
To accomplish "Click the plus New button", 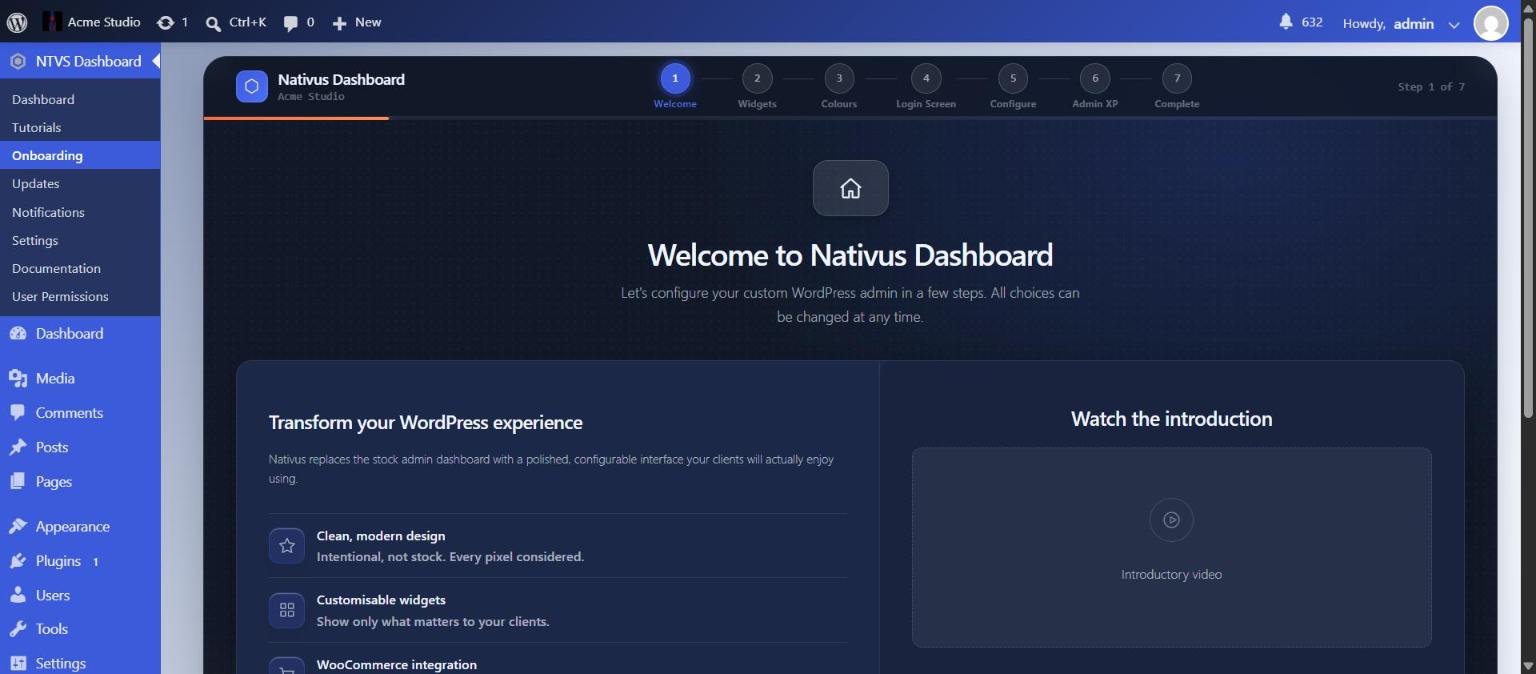I will tap(357, 22).
